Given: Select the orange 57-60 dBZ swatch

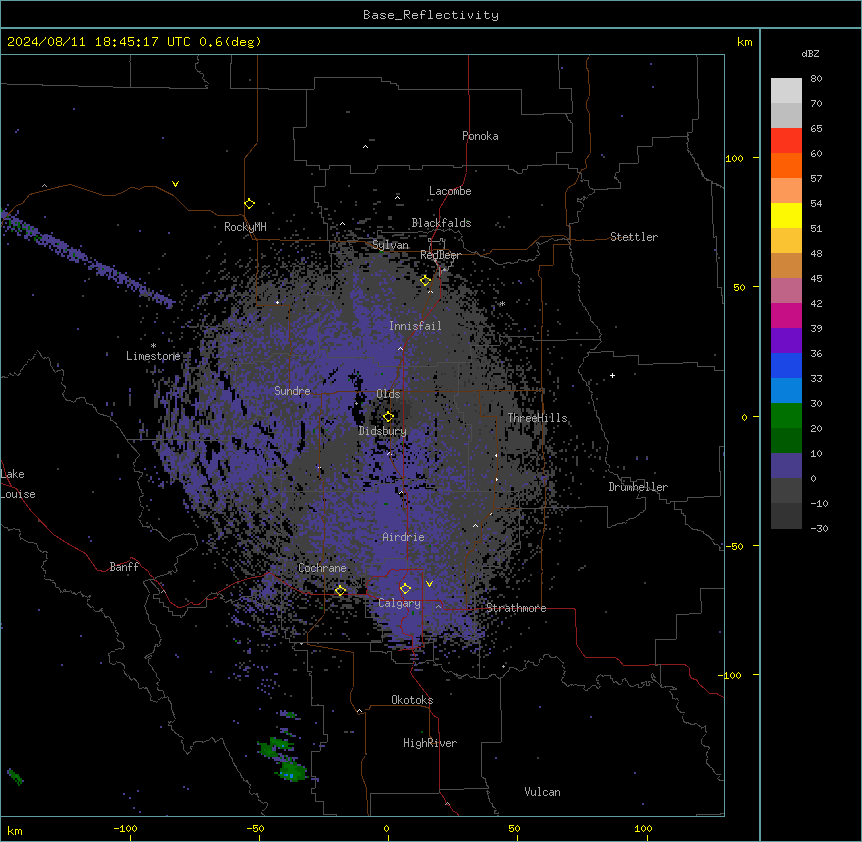Looking at the screenshot, I should 786,165.
